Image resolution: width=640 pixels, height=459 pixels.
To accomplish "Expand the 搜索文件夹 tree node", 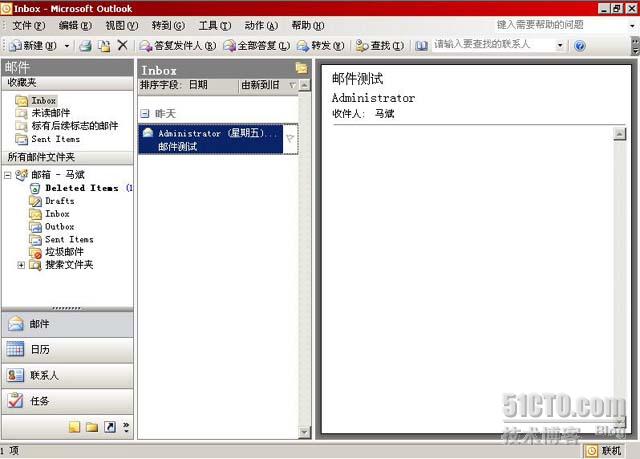I will (21, 265).
